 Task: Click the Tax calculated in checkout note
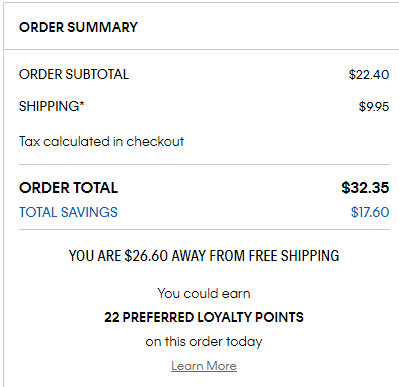pos(101,141)
